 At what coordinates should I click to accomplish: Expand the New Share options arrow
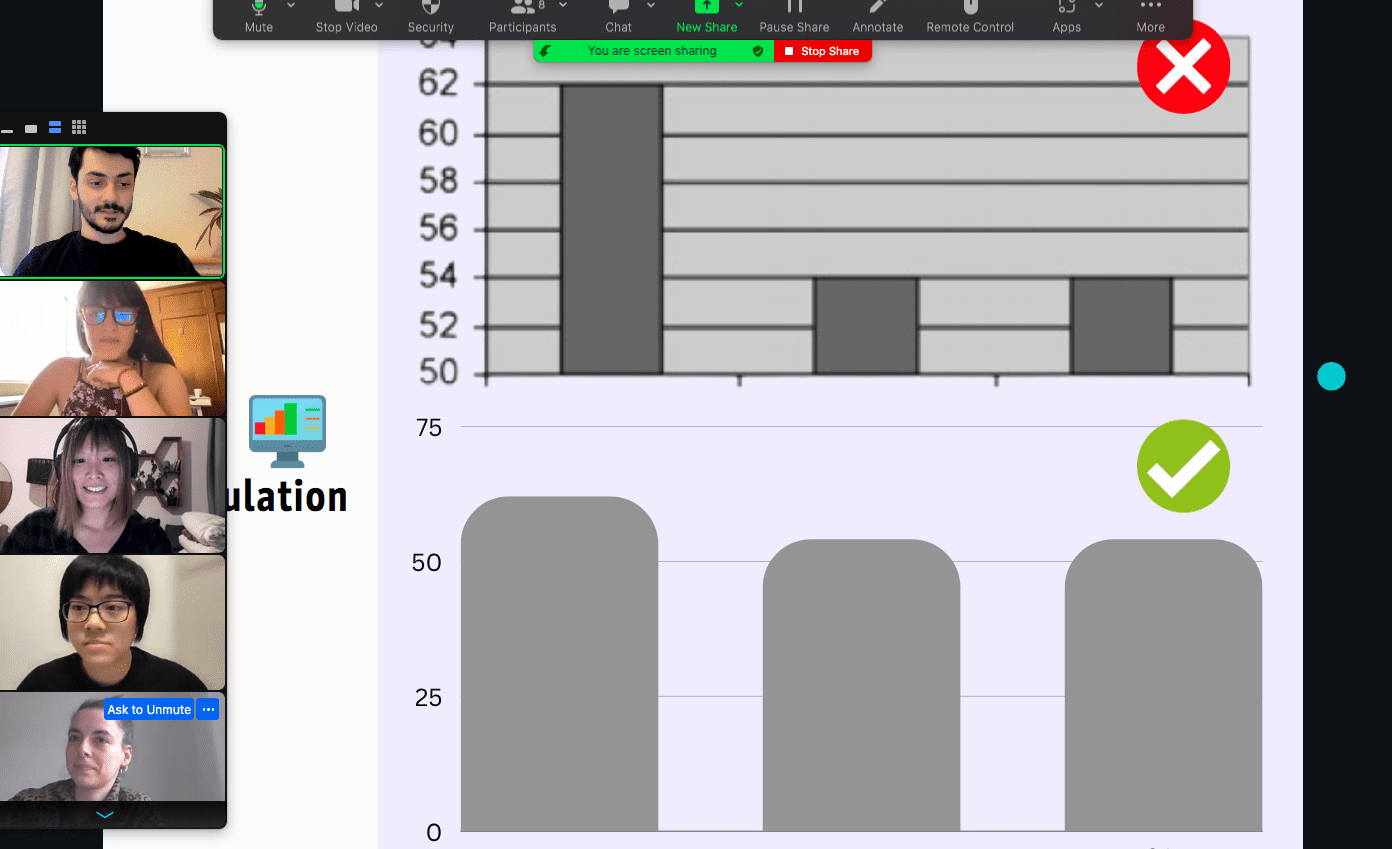tap(739, 5)
